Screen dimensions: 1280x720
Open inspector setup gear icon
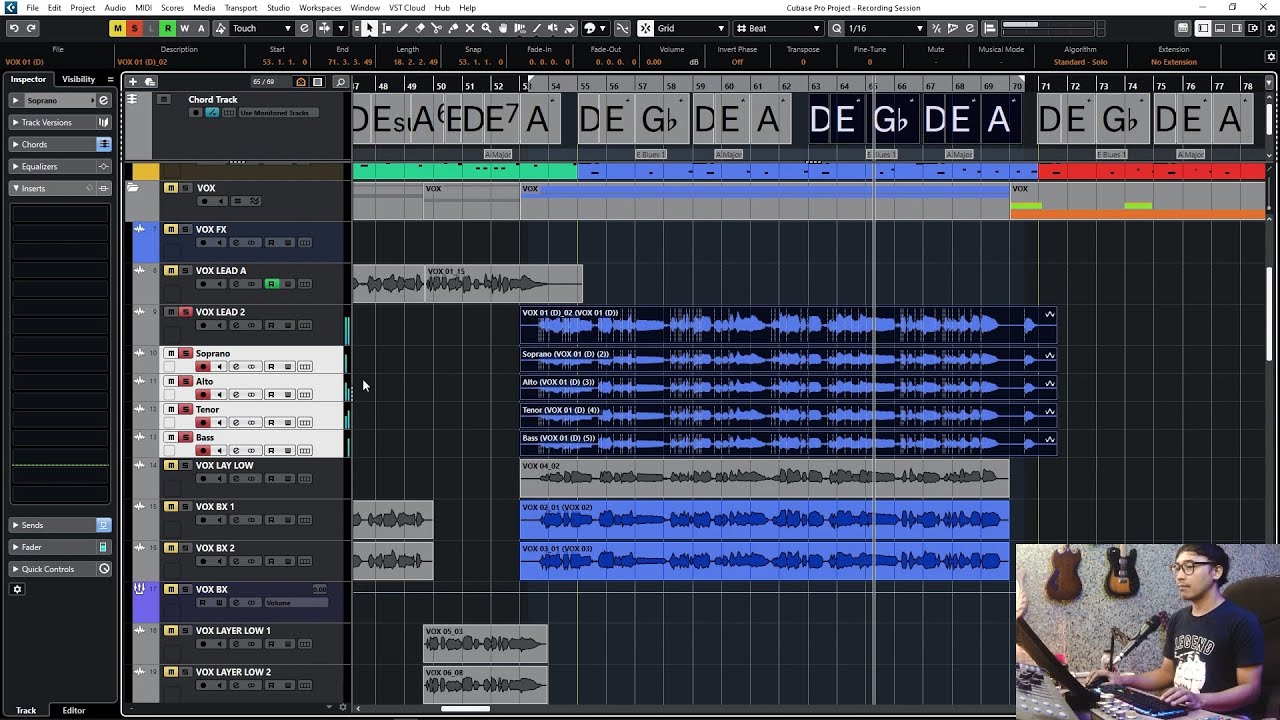[x=17, y=589]
